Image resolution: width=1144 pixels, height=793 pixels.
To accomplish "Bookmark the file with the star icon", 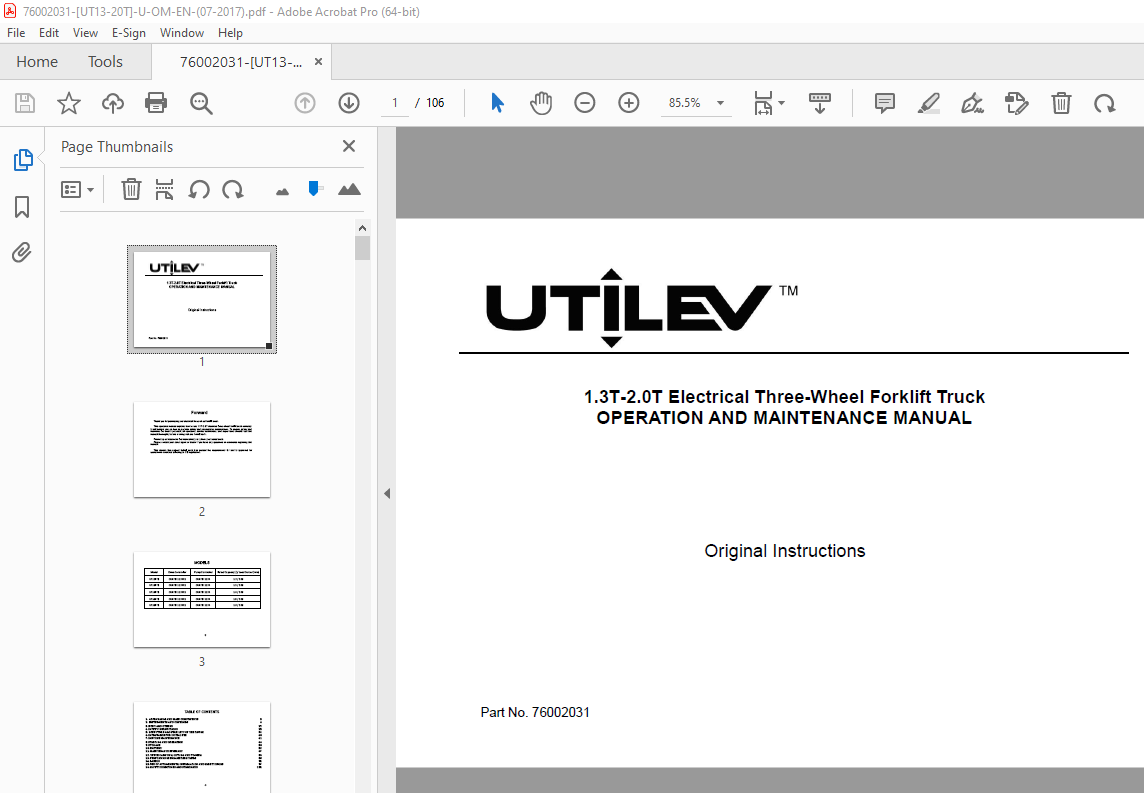I will coord(69,103).
